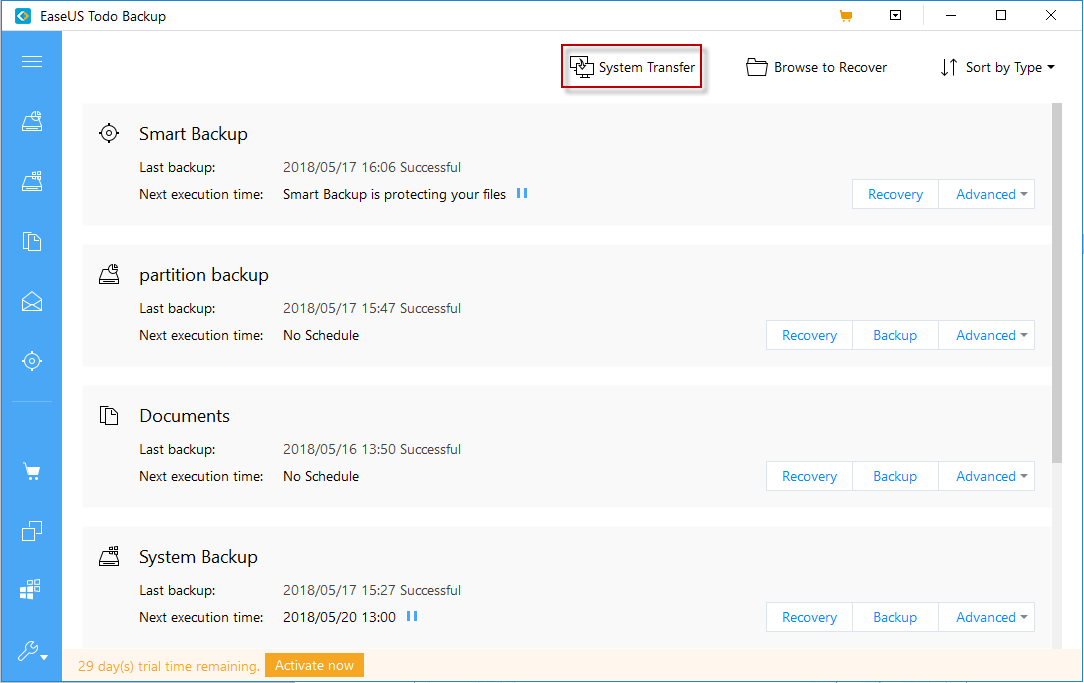This screenshot has height=683, width=1084.
Task: Click the backup list vertical scrollbar
Action: point(1056,283)
